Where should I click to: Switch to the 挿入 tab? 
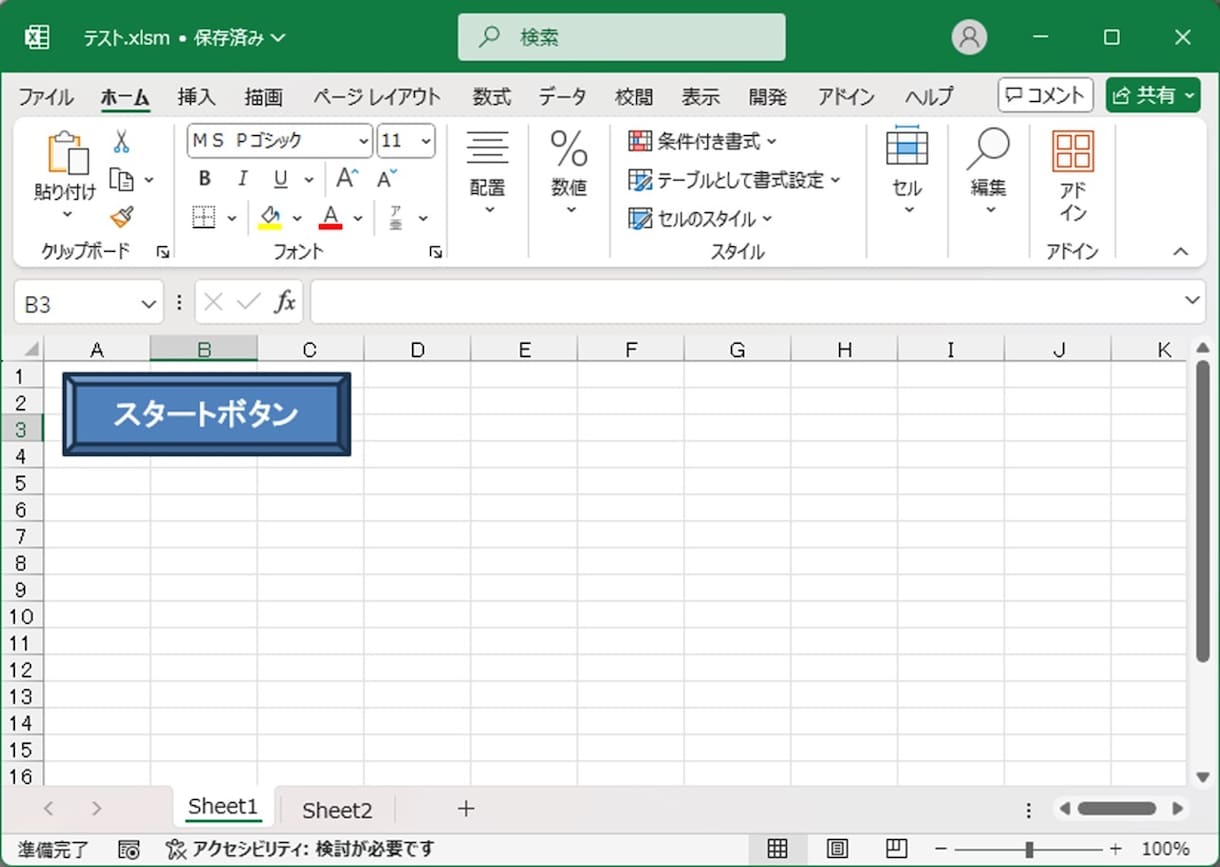point(196,97)
